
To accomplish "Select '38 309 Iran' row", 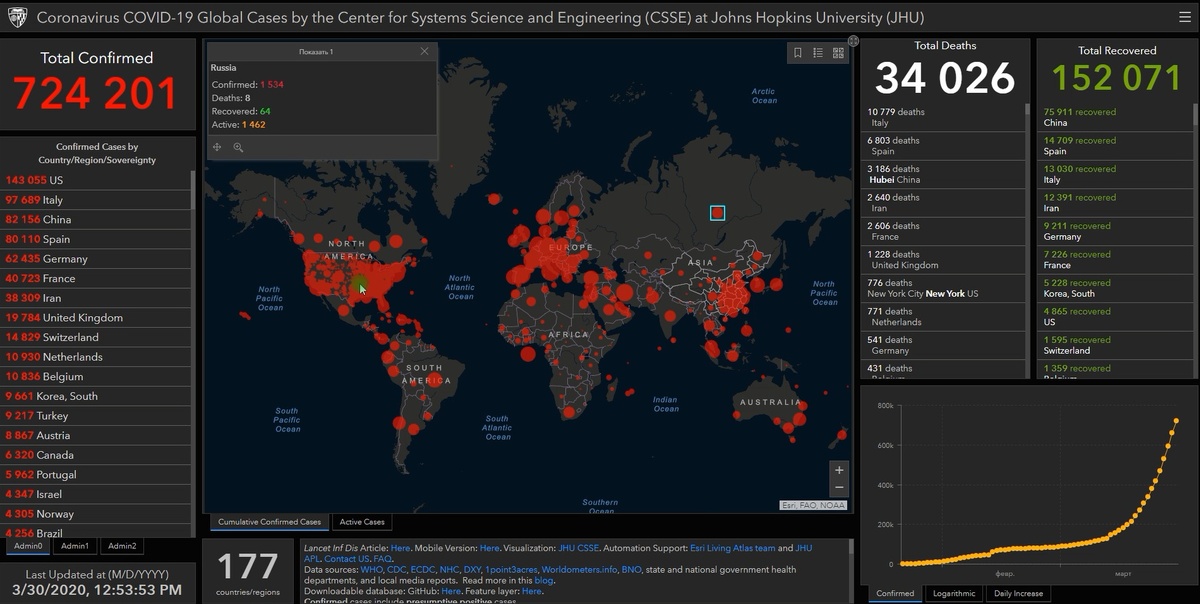I will tap(96, 298).
